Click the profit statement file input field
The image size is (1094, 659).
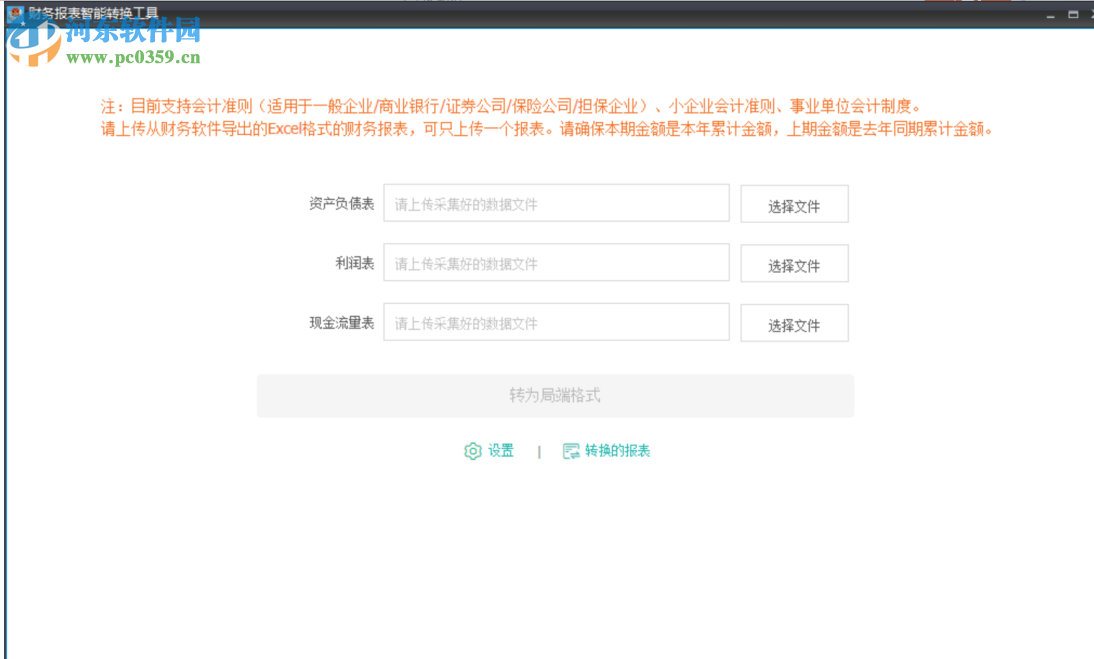tap(556, 262)
